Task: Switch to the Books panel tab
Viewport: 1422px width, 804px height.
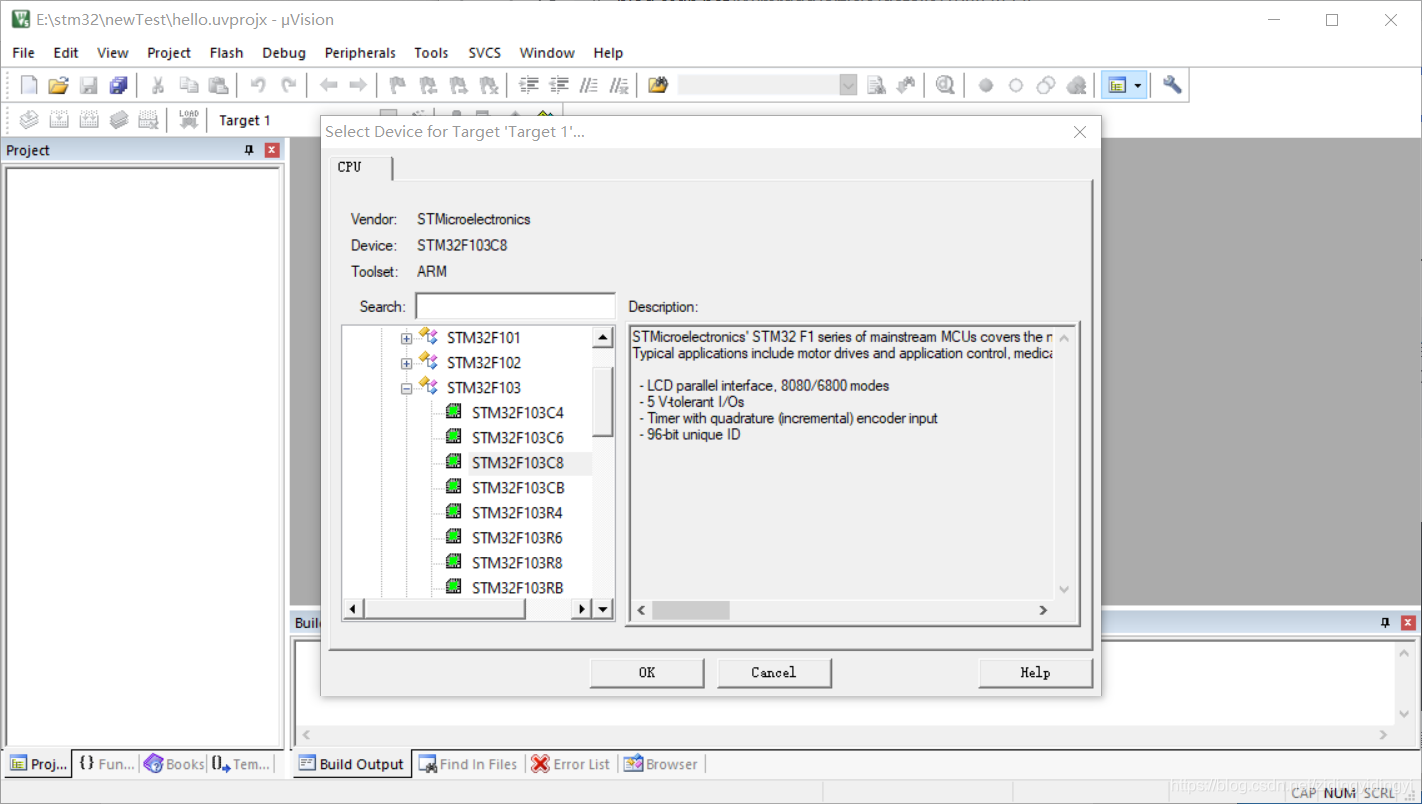Action: click(x=174, y=764)
